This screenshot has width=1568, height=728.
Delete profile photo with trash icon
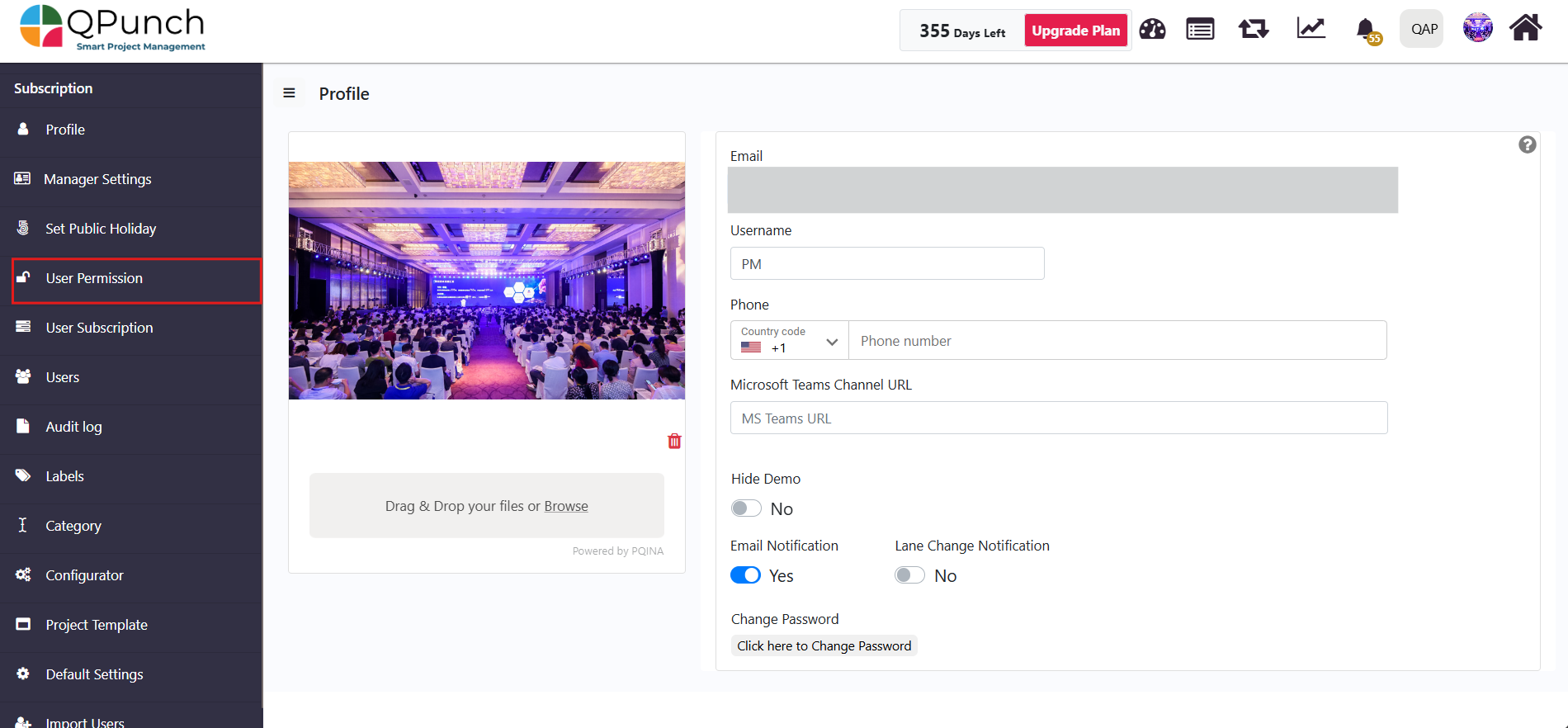674,442
